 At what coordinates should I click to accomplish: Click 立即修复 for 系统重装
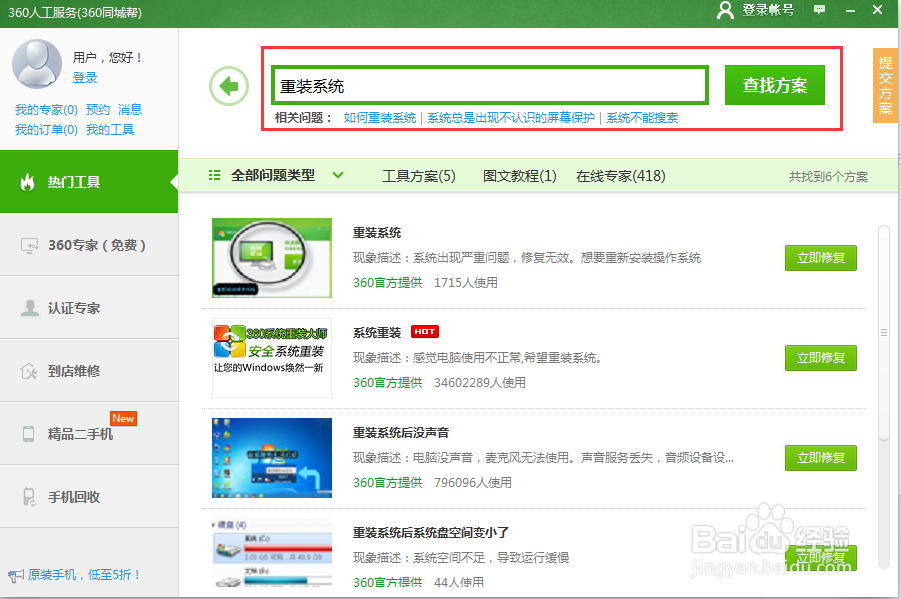(821, 358)
